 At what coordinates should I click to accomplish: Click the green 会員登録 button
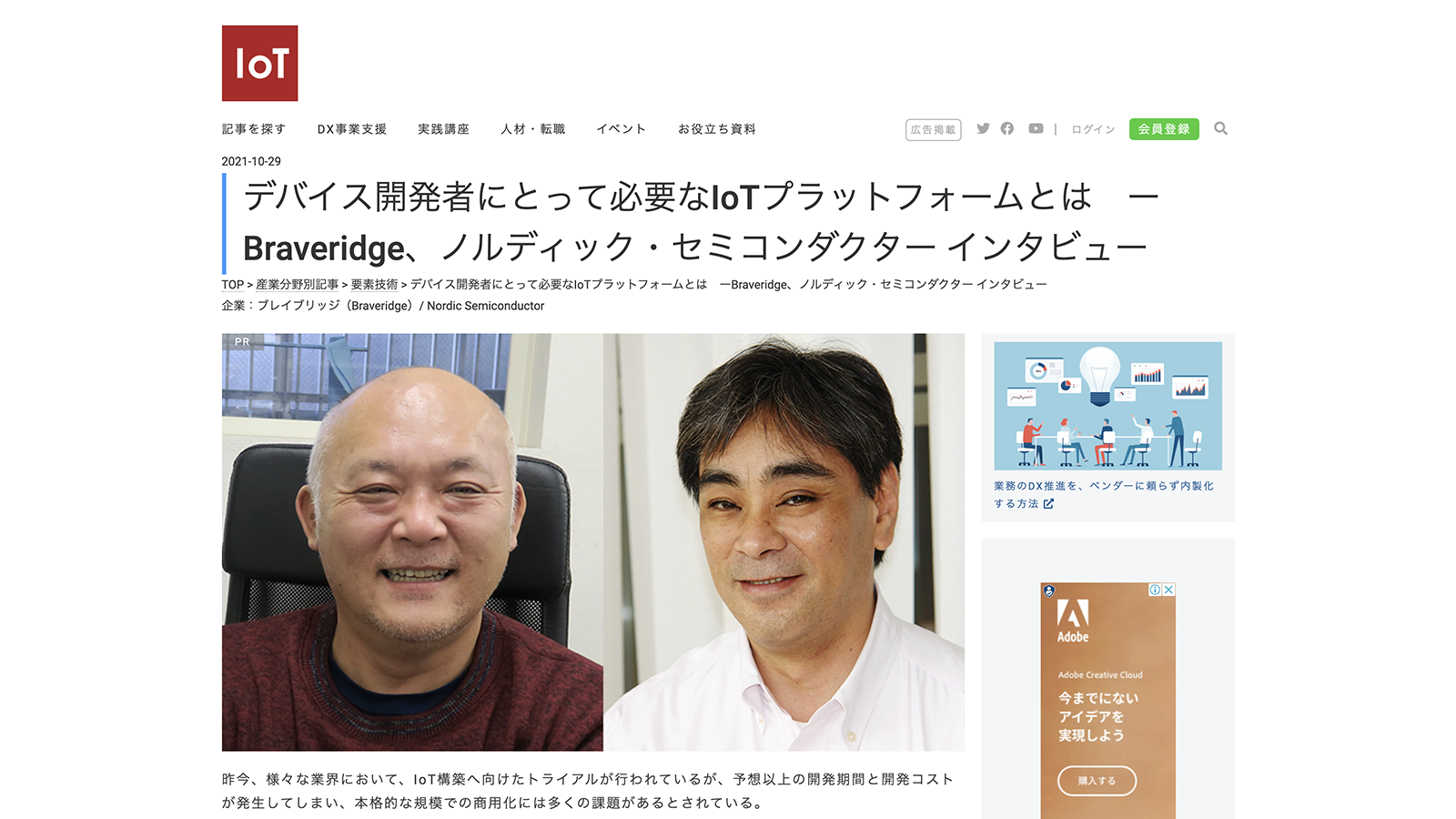[x=1164, y=129]
